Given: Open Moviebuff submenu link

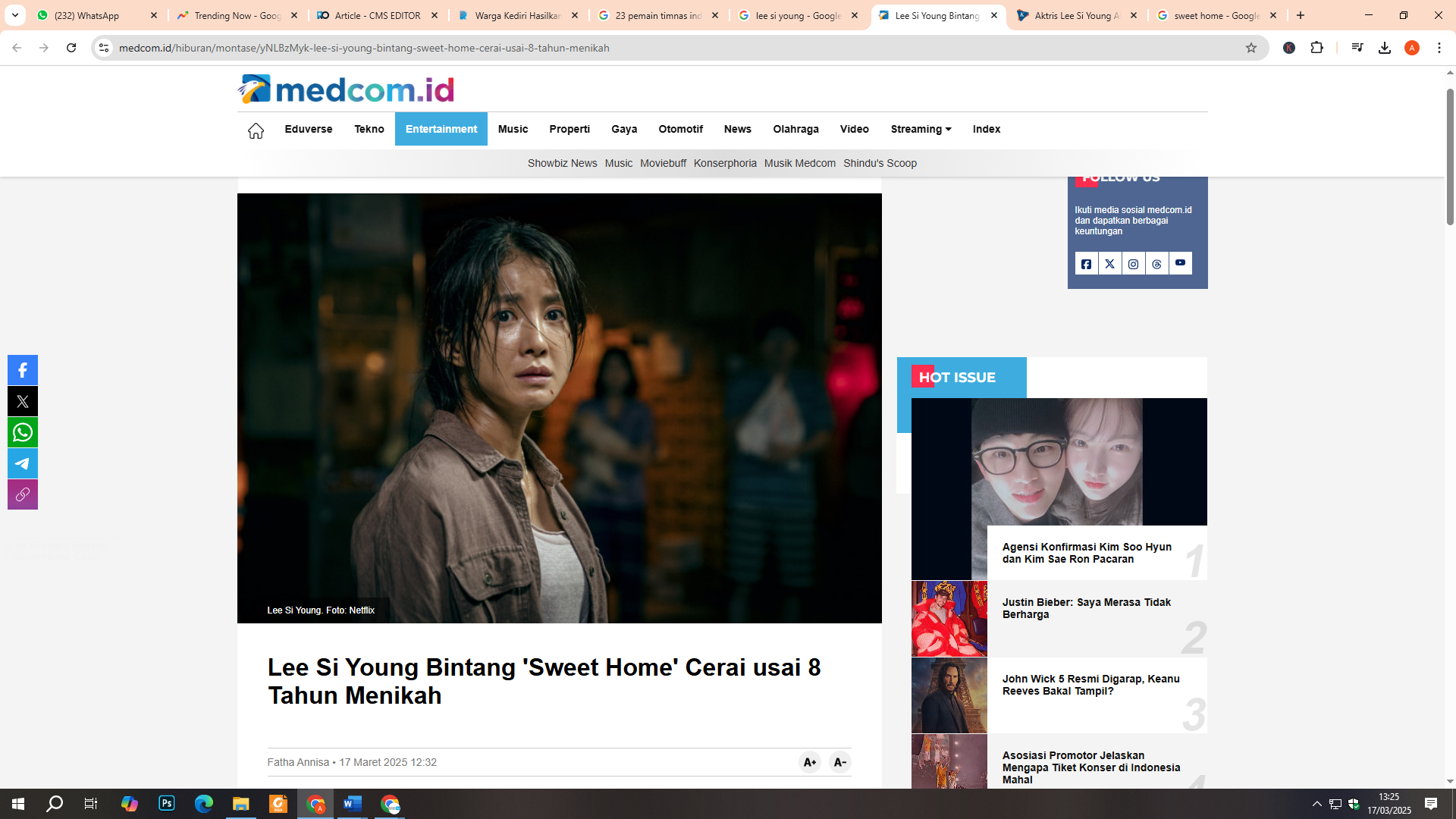Looking at the screenshot, I should (x=663, y=163).
